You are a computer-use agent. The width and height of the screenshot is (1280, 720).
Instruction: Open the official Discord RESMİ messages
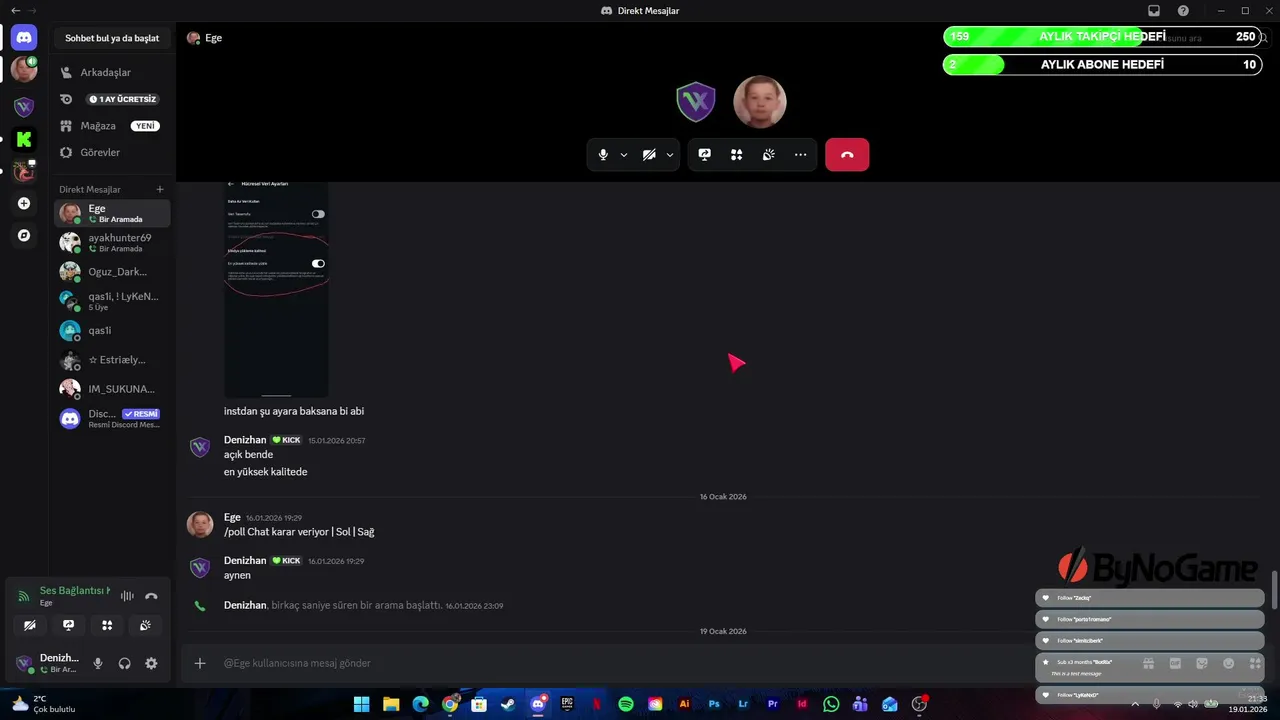pyautogui.click(x=113, y=418)
